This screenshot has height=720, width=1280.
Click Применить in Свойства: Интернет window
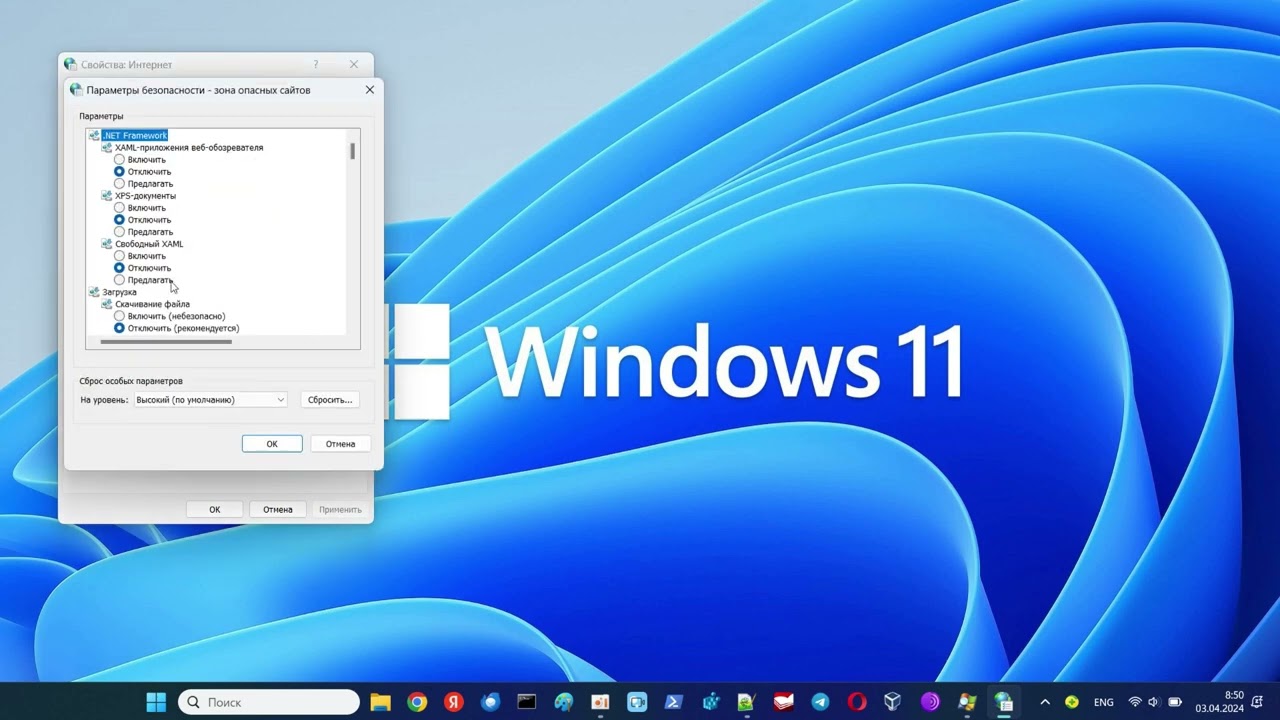pos(340,509)
